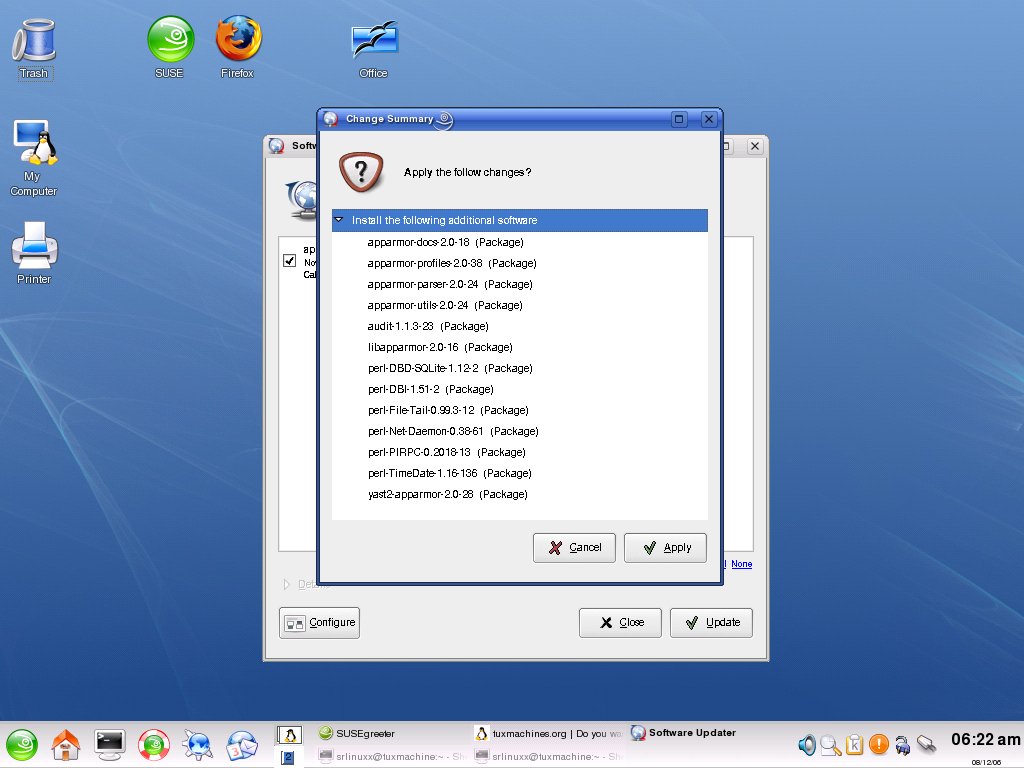Open the search magnifier tray icon
The height and width of the screenshot is (768, 1024).
831,744
